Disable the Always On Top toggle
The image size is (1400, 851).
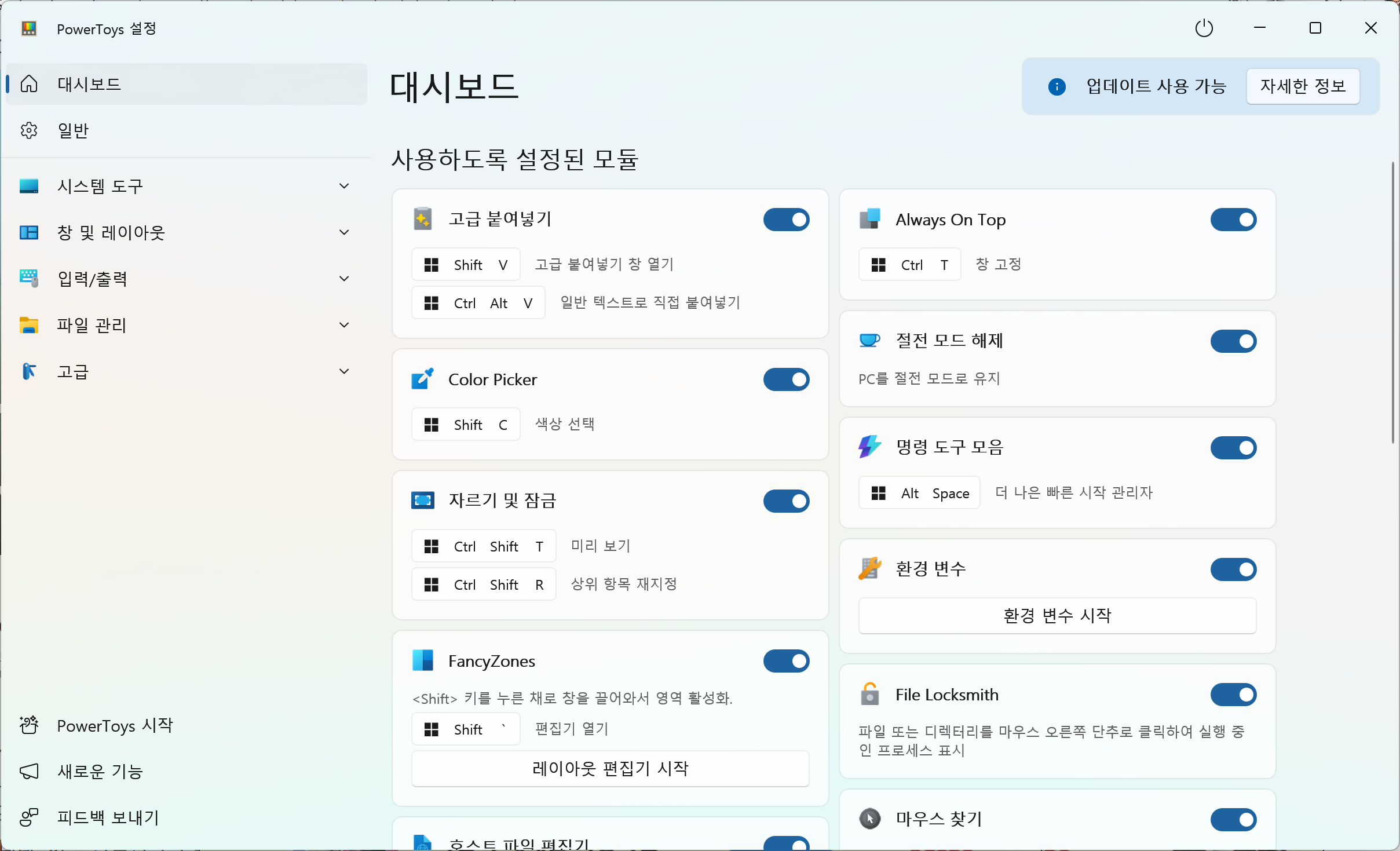click(1233, 220)
